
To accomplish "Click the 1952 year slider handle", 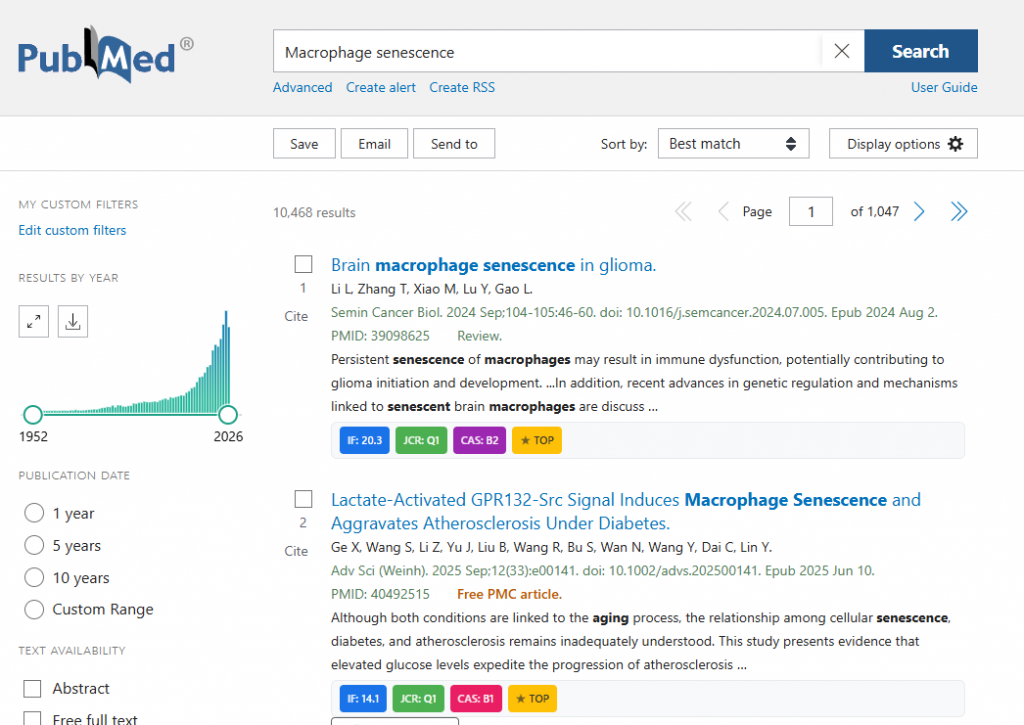I will pyautogui.click(x=33, y=415).
